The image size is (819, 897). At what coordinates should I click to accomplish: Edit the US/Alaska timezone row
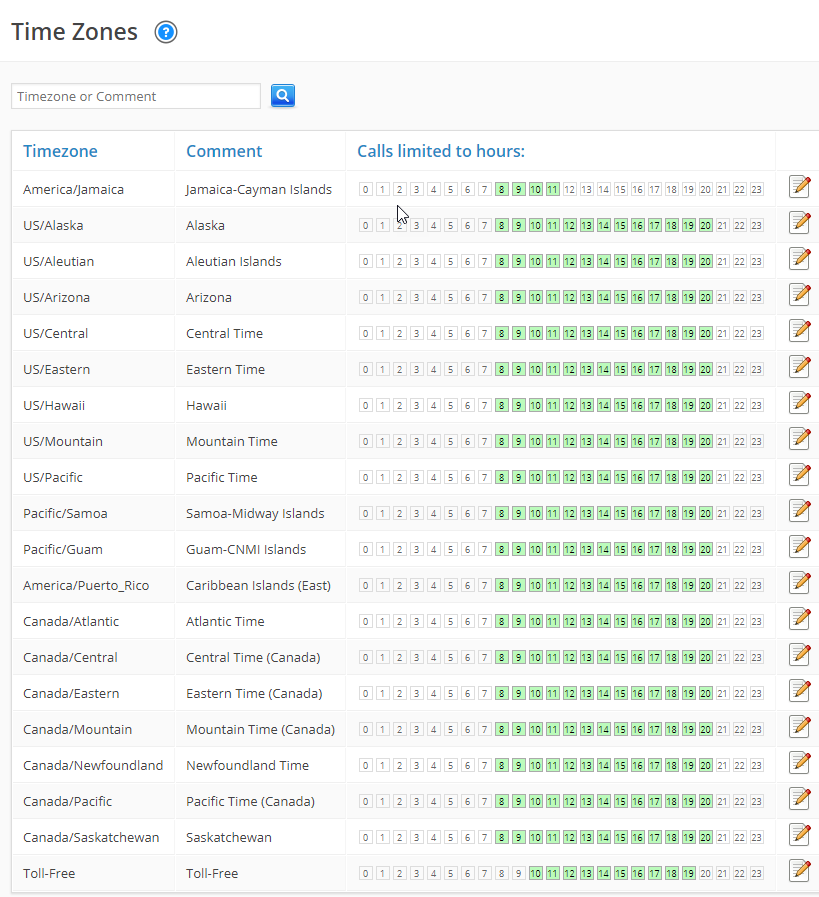tap(800, 223)
